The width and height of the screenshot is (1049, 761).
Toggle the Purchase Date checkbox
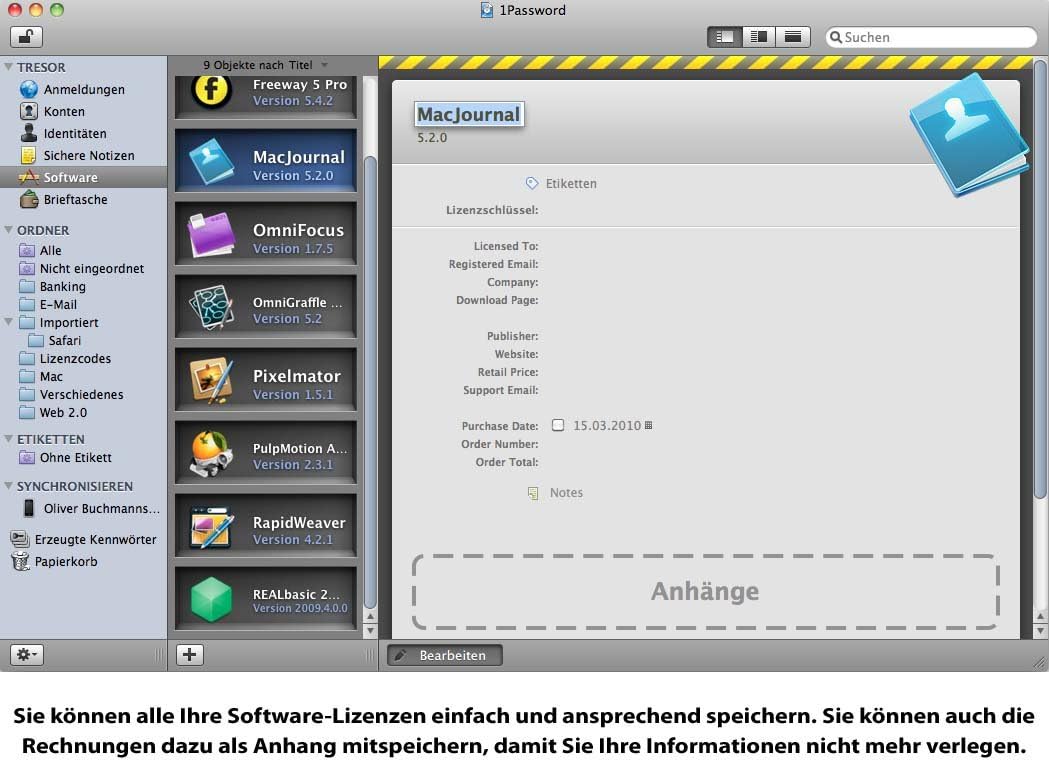click(558, 425)
